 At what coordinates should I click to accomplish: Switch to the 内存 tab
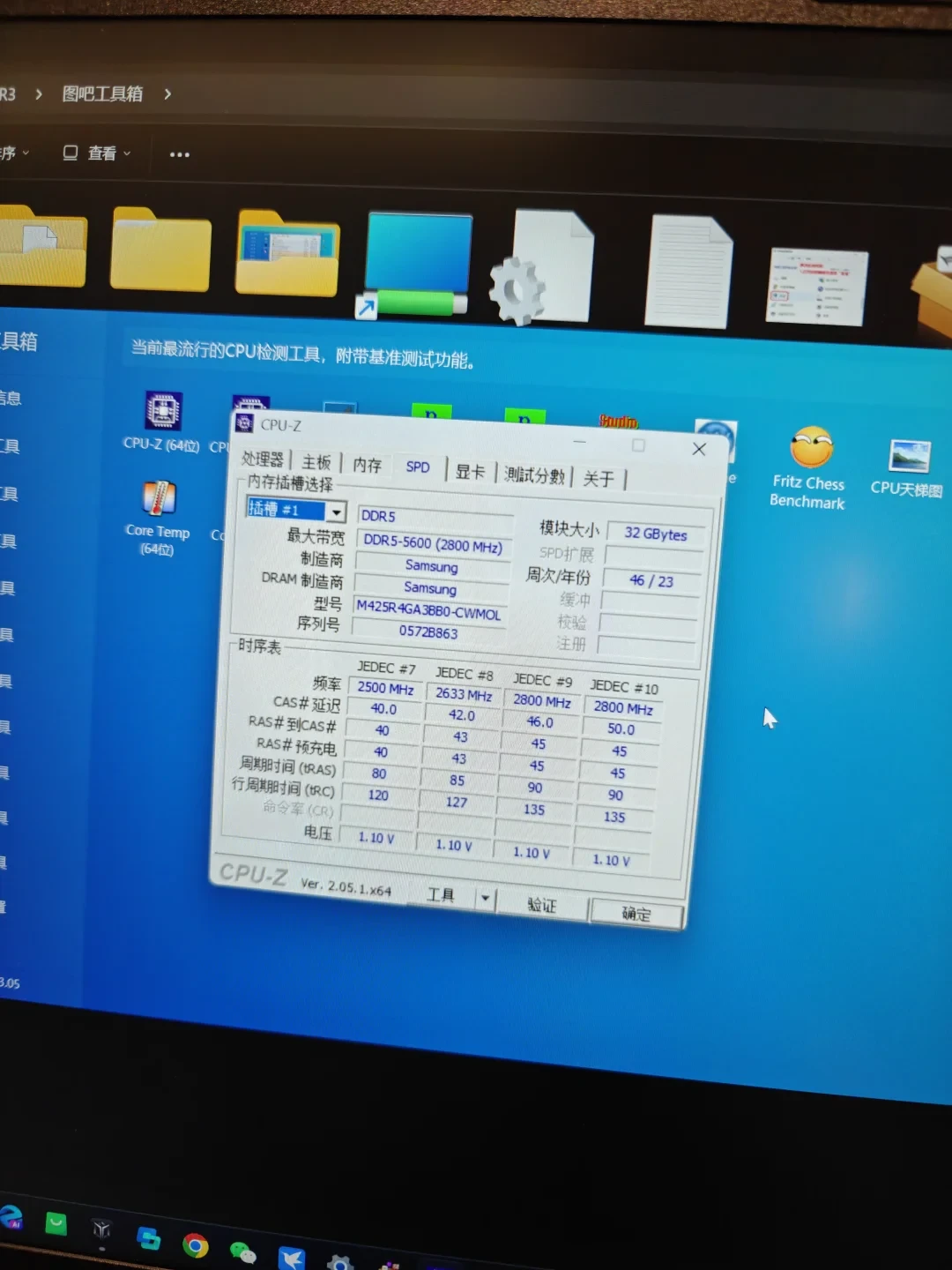[367, 465]
